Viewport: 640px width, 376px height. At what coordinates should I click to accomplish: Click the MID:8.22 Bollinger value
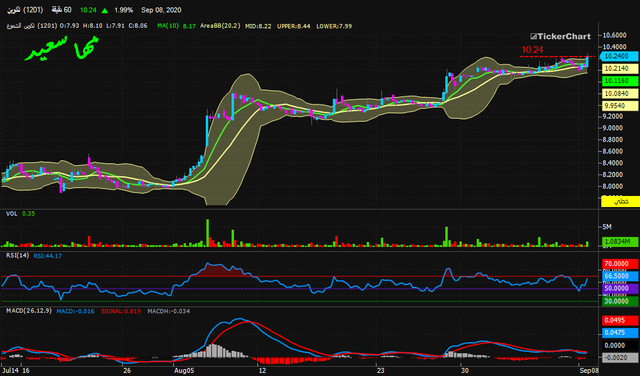pos(258,26)
